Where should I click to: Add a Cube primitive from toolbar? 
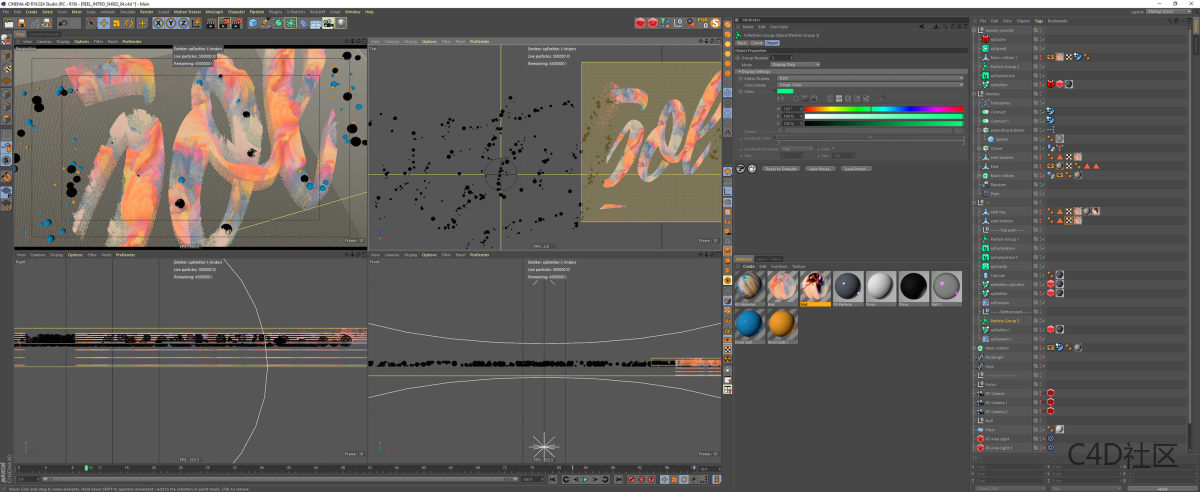(253, 22)
